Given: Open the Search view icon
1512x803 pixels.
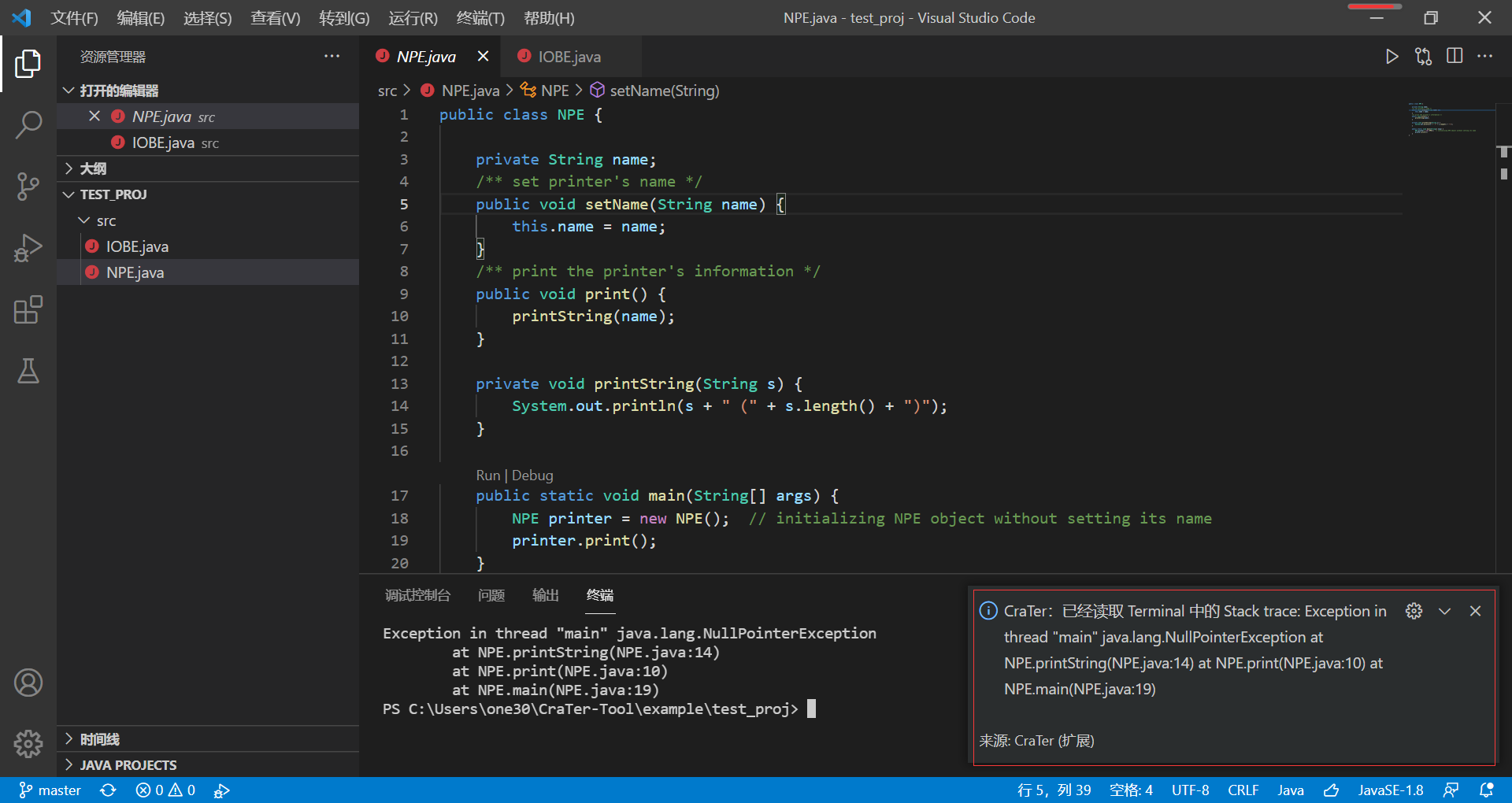Looking at the screenshot, I should click(28, 124).
